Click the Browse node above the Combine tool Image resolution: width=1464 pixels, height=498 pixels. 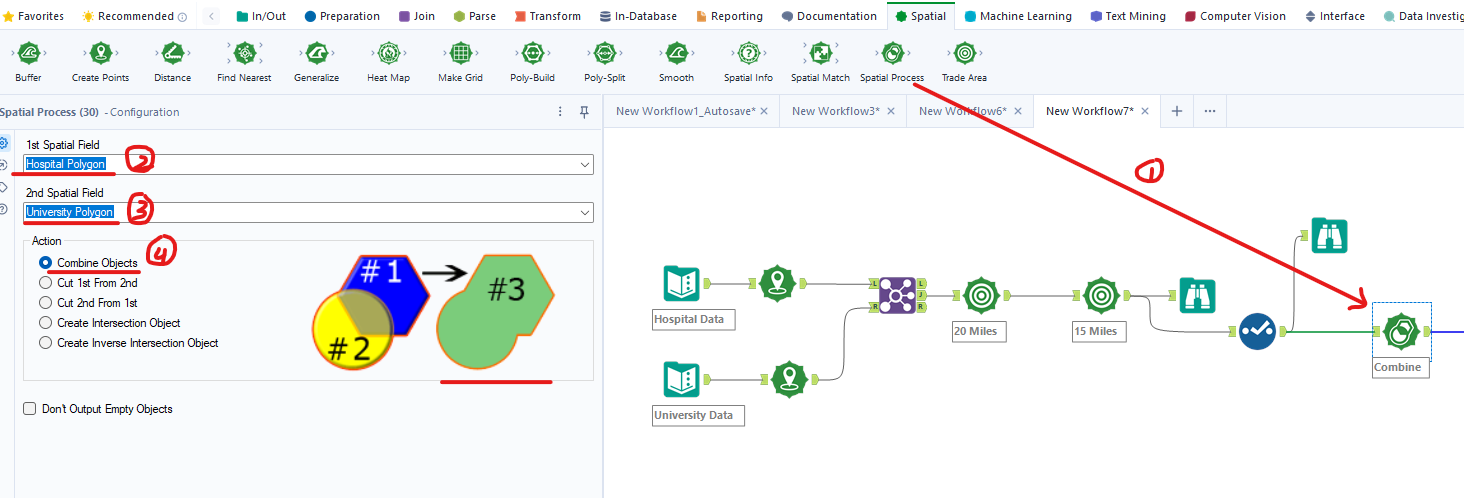coord(1329,235)
